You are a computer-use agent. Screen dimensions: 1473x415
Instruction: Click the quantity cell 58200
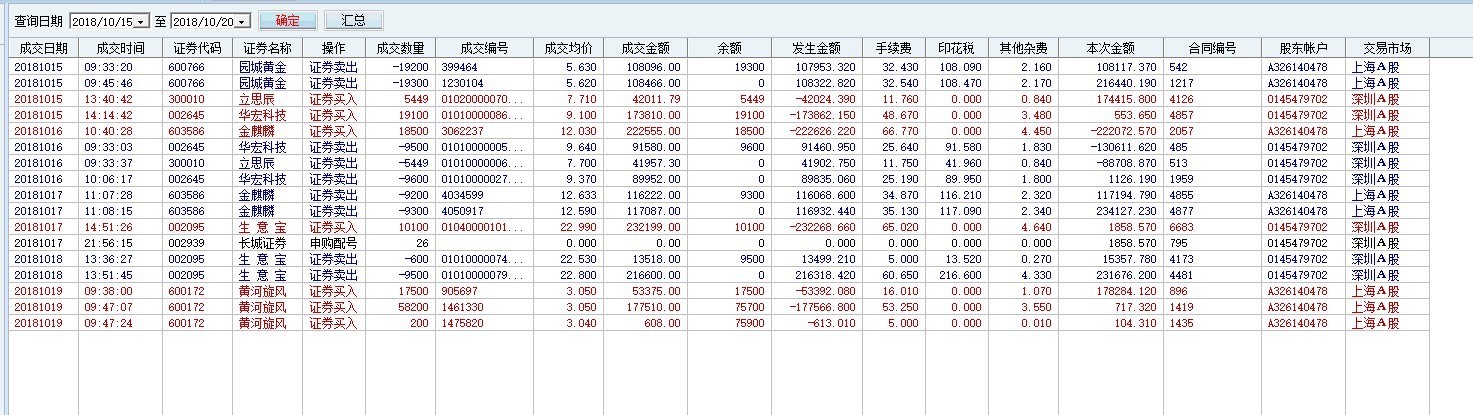coord(412,307)
